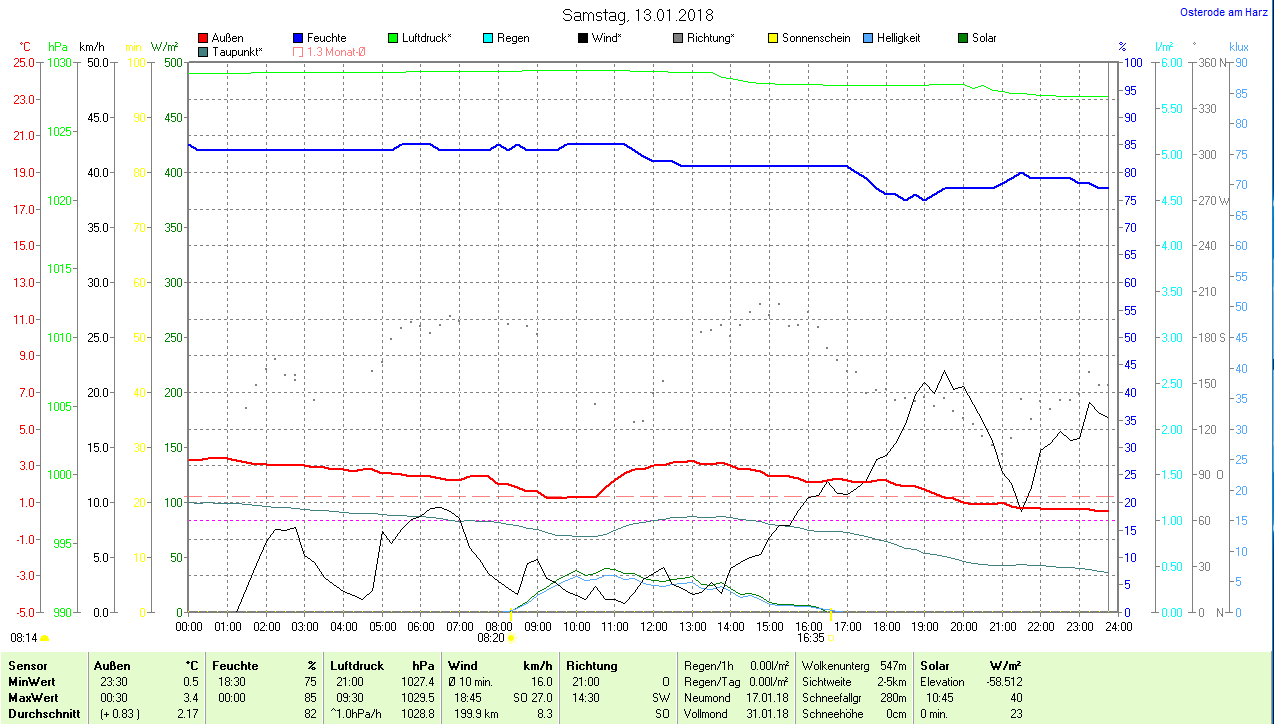Open the Osterode am Harz link

pos(1224,12)
